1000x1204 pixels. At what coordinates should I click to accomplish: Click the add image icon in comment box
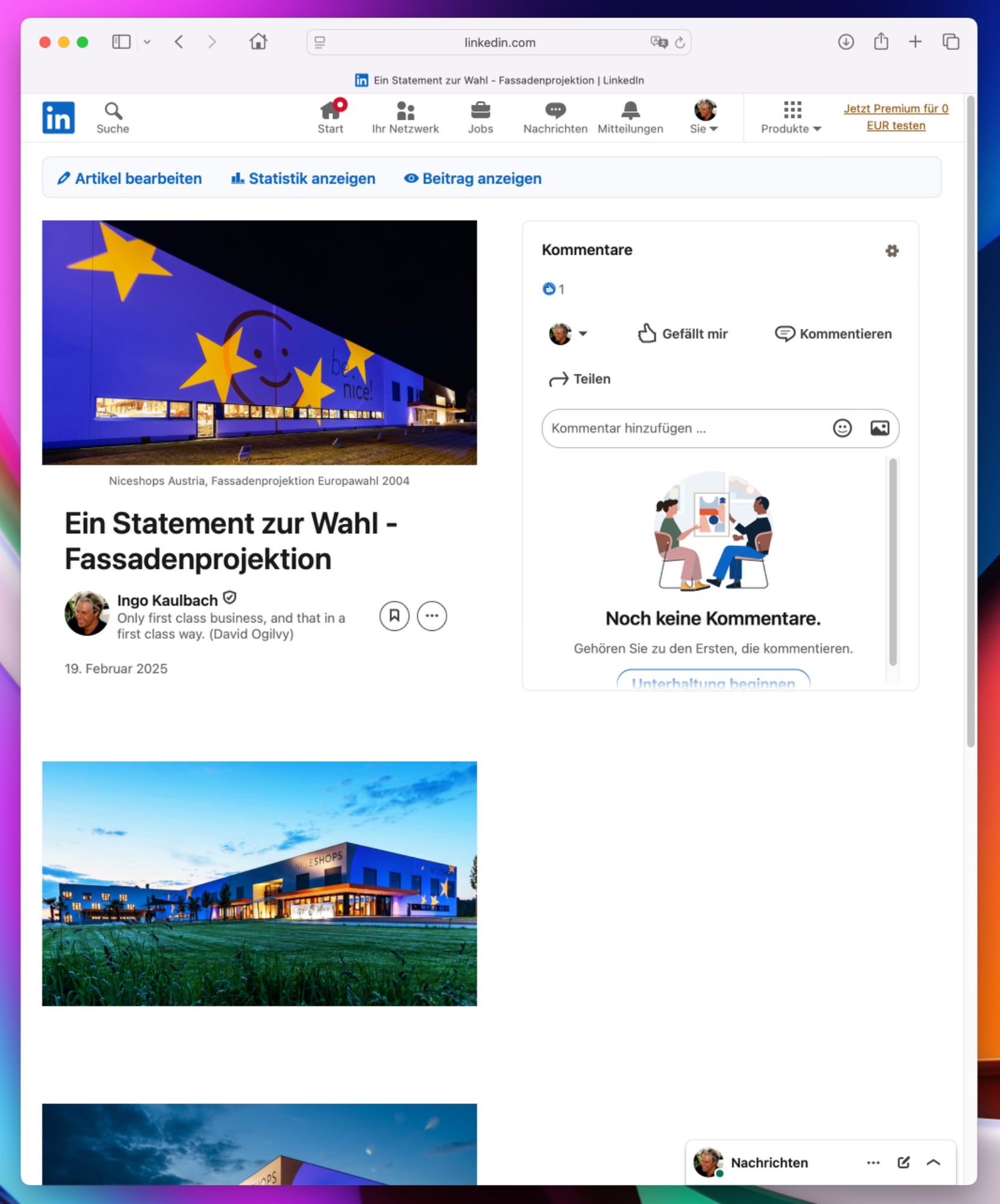pyautogui.click(x=879, y=428)
